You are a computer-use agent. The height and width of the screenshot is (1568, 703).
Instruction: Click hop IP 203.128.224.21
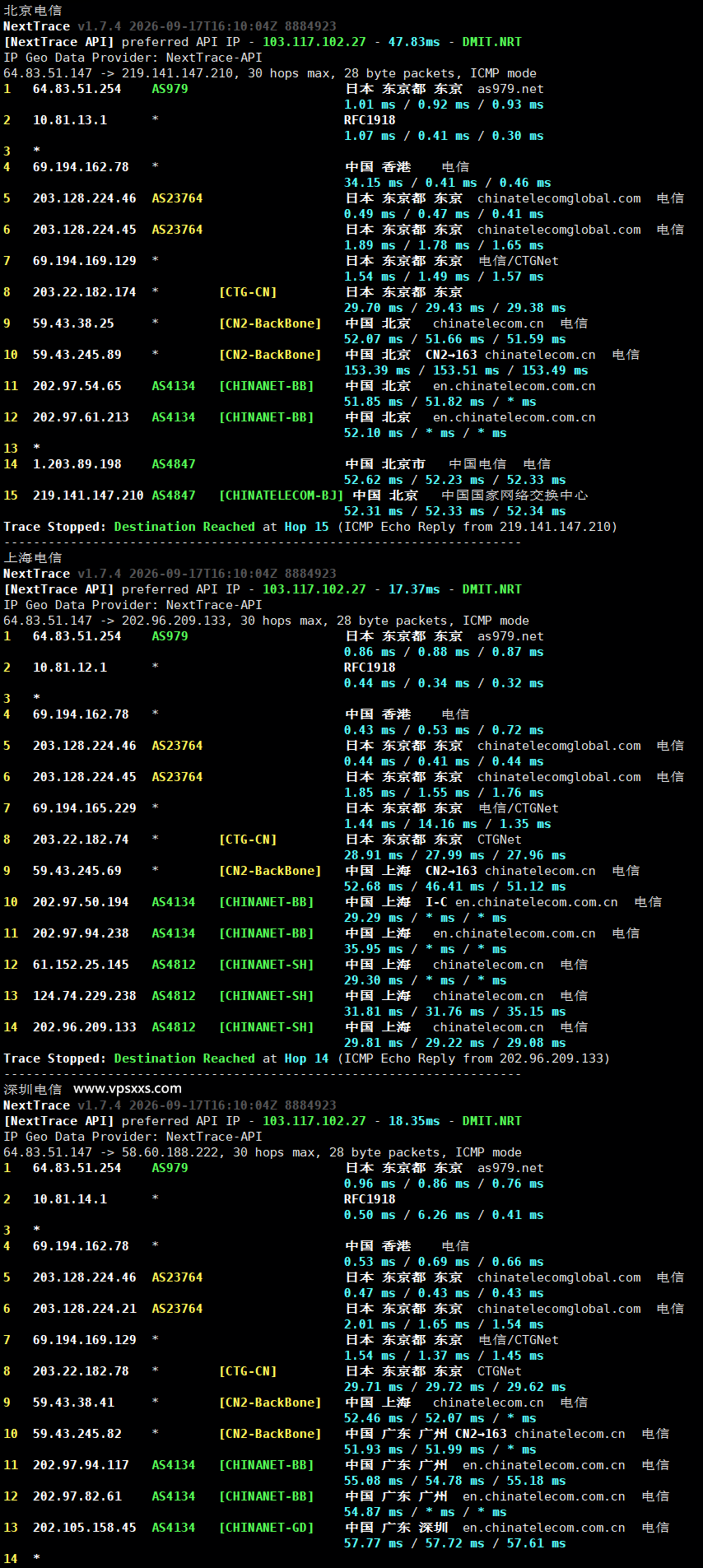tap(85, 1309)
